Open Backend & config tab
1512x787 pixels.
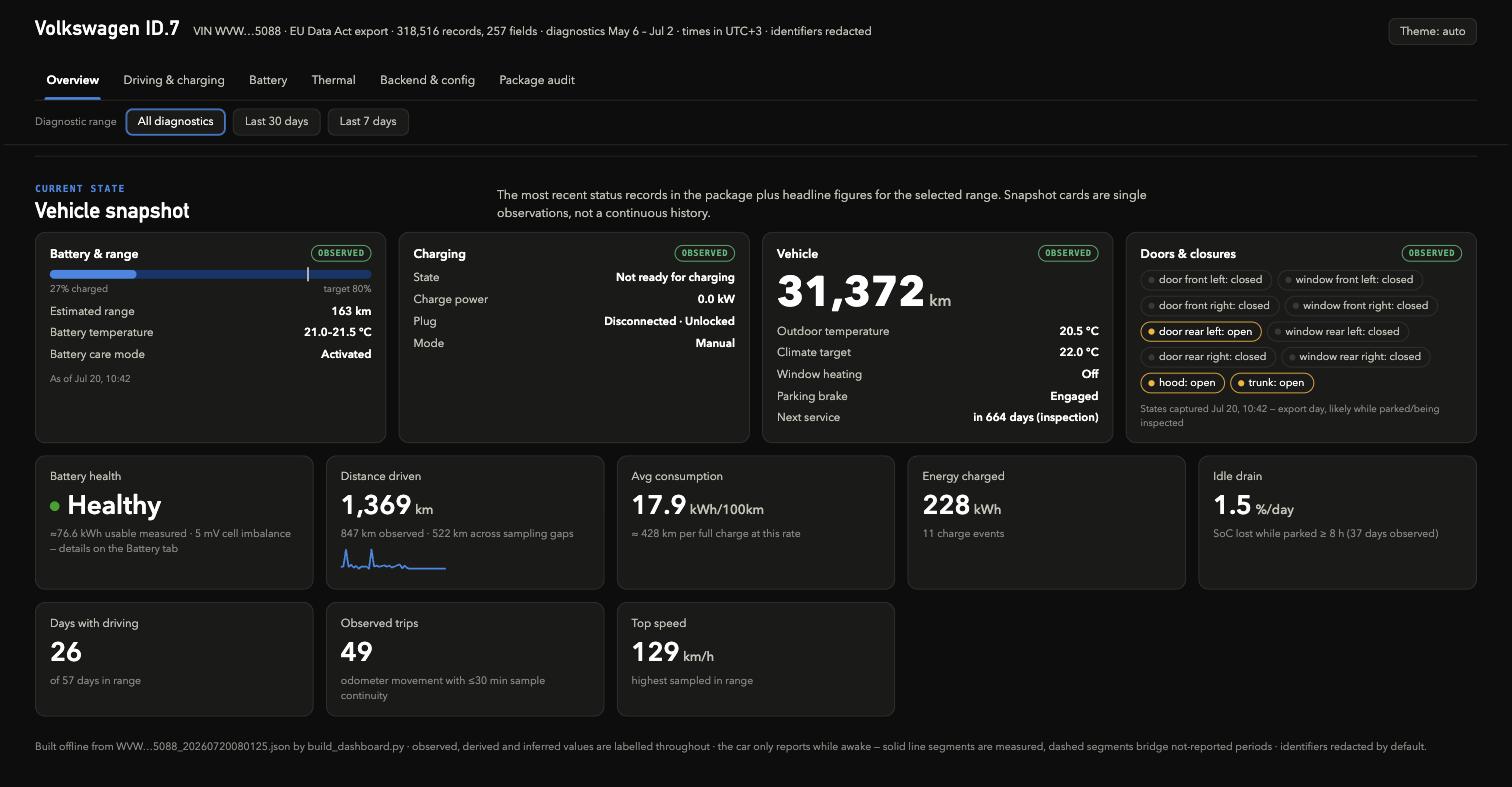[427, 80]
